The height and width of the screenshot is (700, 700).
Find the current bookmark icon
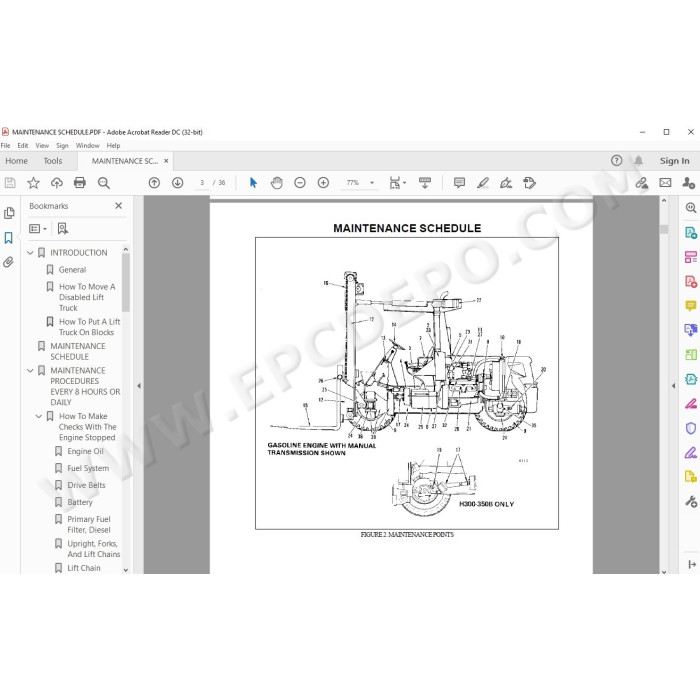(x=62, y=229)
